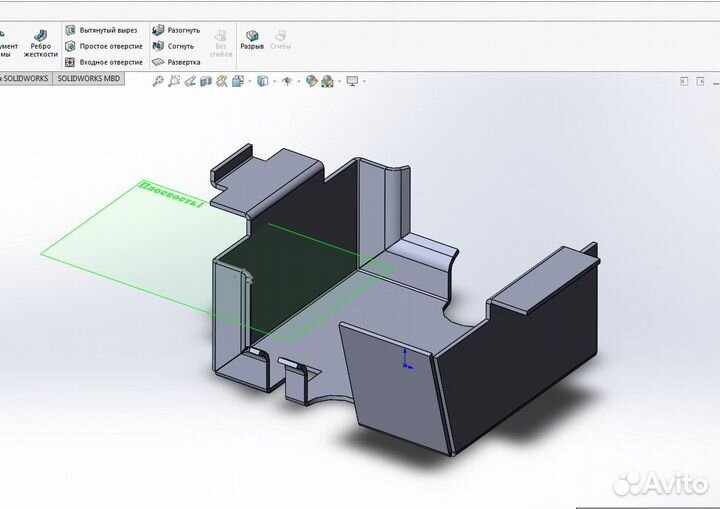The height and width of the screenshot is (509, 720).
Task: Open the View Orientation cube icon
Action: (237, 81)
